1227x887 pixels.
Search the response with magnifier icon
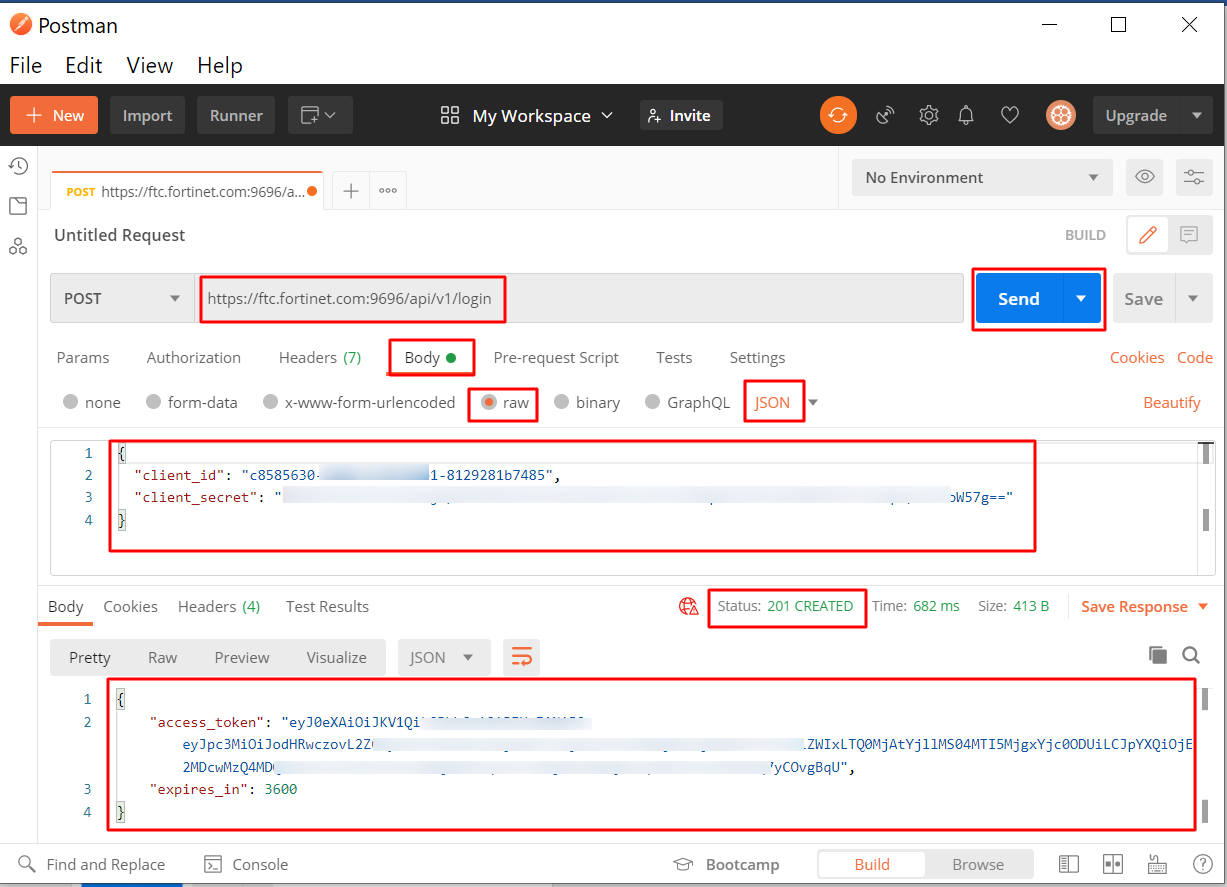click(1191, 655)
